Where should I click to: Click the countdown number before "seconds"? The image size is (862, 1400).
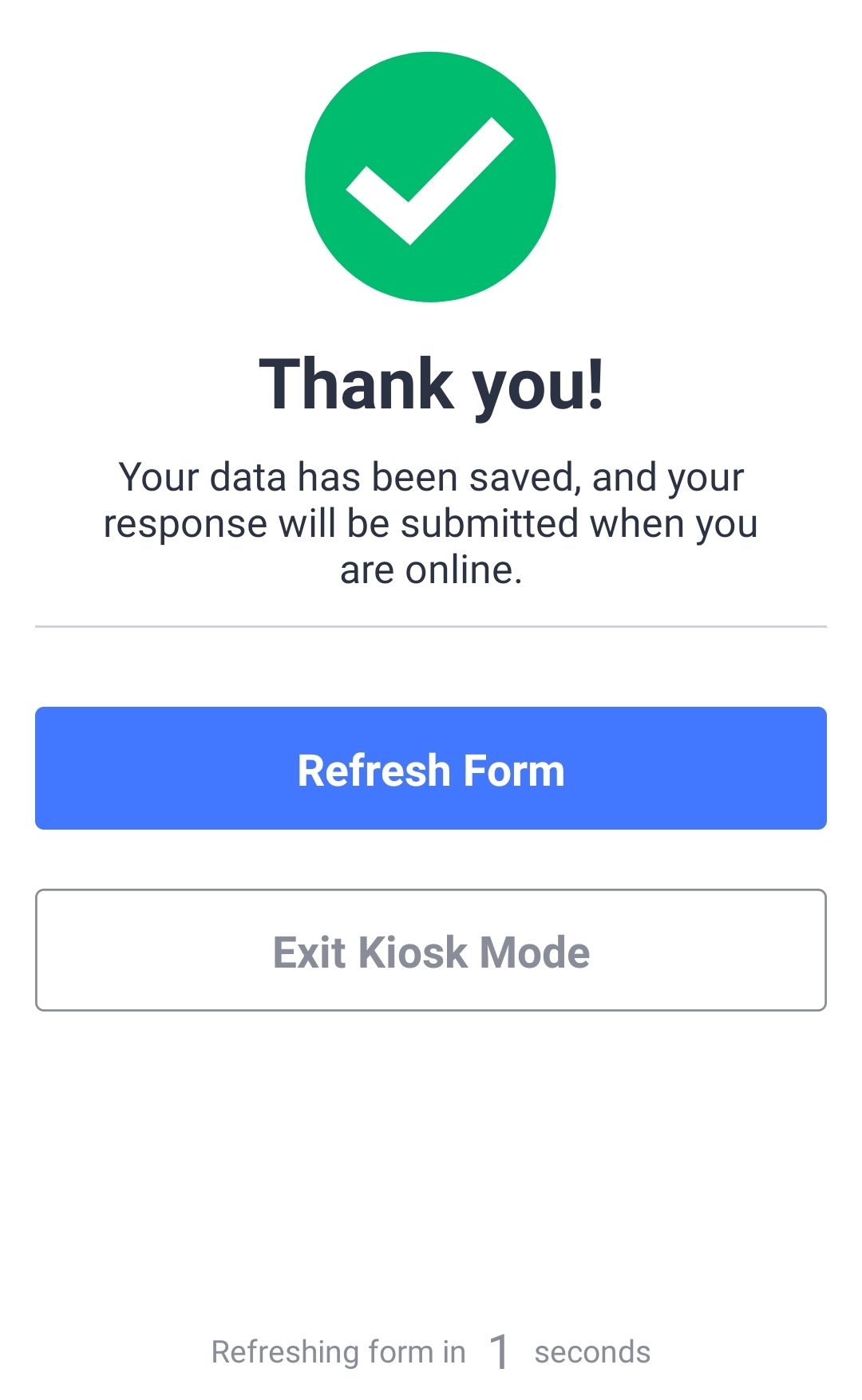(500, 1352)
